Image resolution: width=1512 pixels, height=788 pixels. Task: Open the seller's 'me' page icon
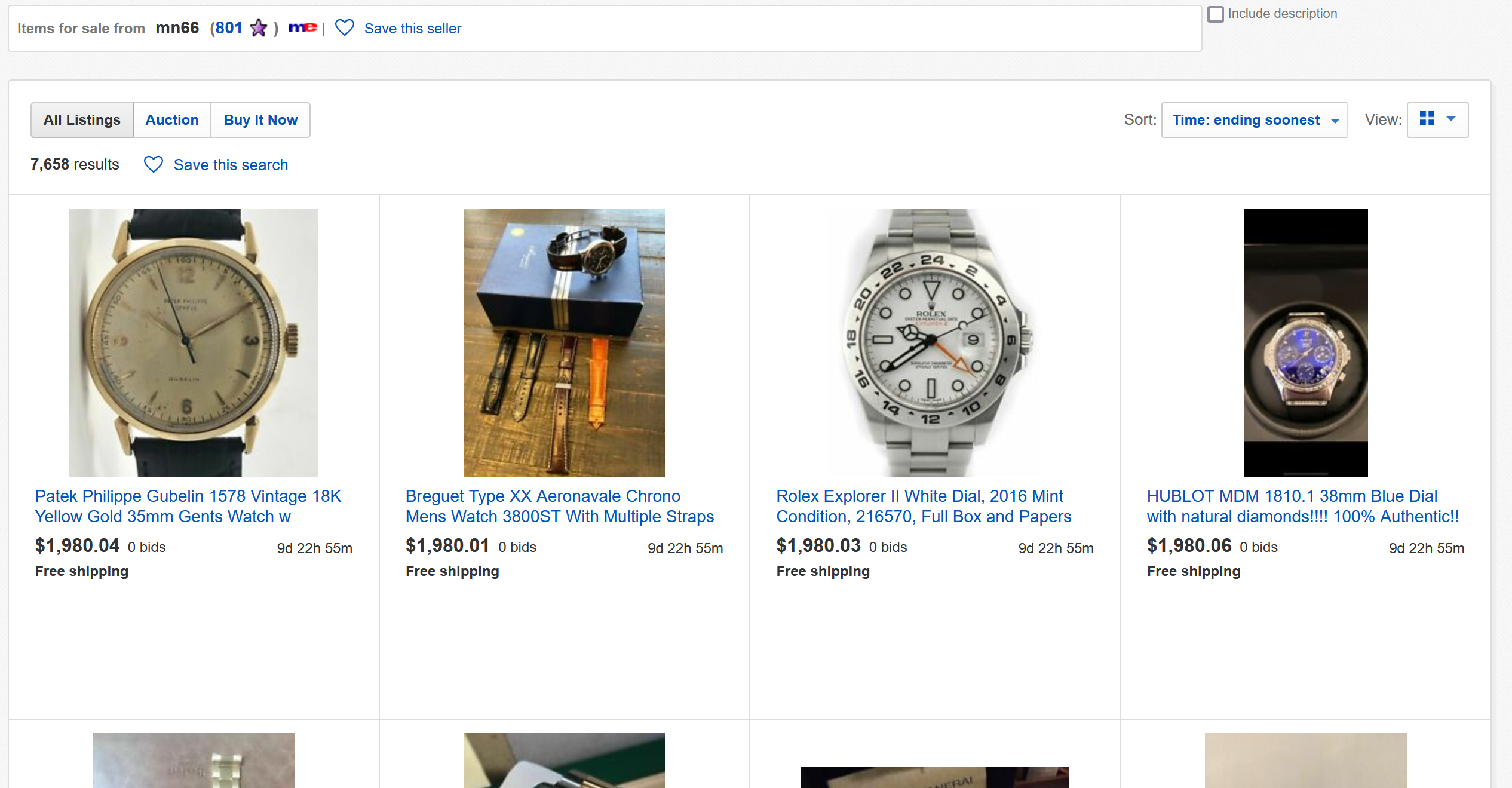pyautogui.click(x=302, y=27)
